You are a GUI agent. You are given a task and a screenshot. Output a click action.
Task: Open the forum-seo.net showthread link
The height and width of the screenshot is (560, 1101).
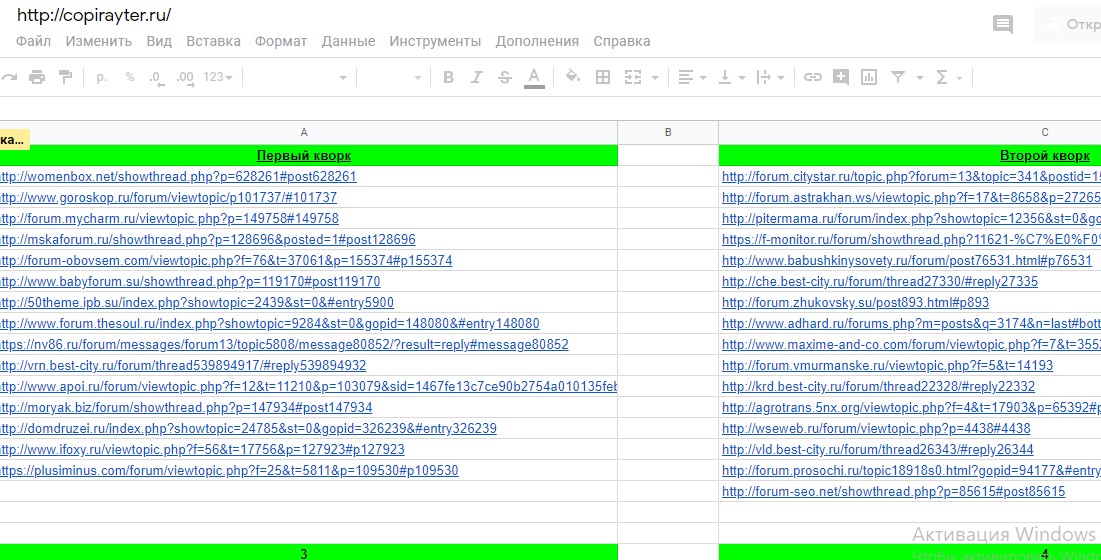point(893,492)
